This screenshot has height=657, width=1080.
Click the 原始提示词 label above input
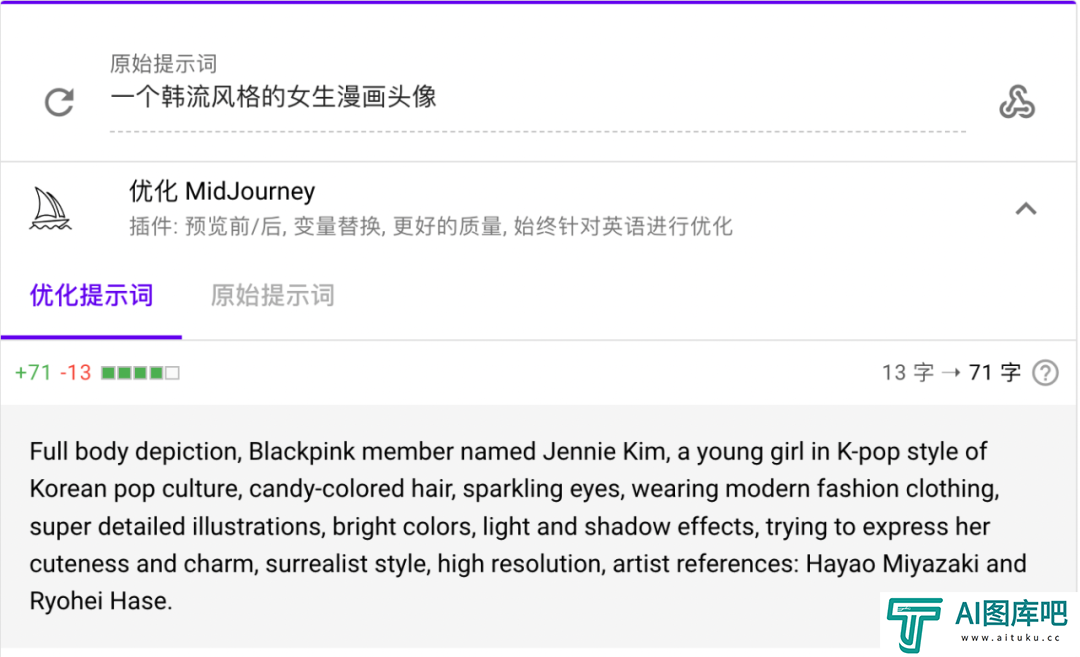coord(163,63)
